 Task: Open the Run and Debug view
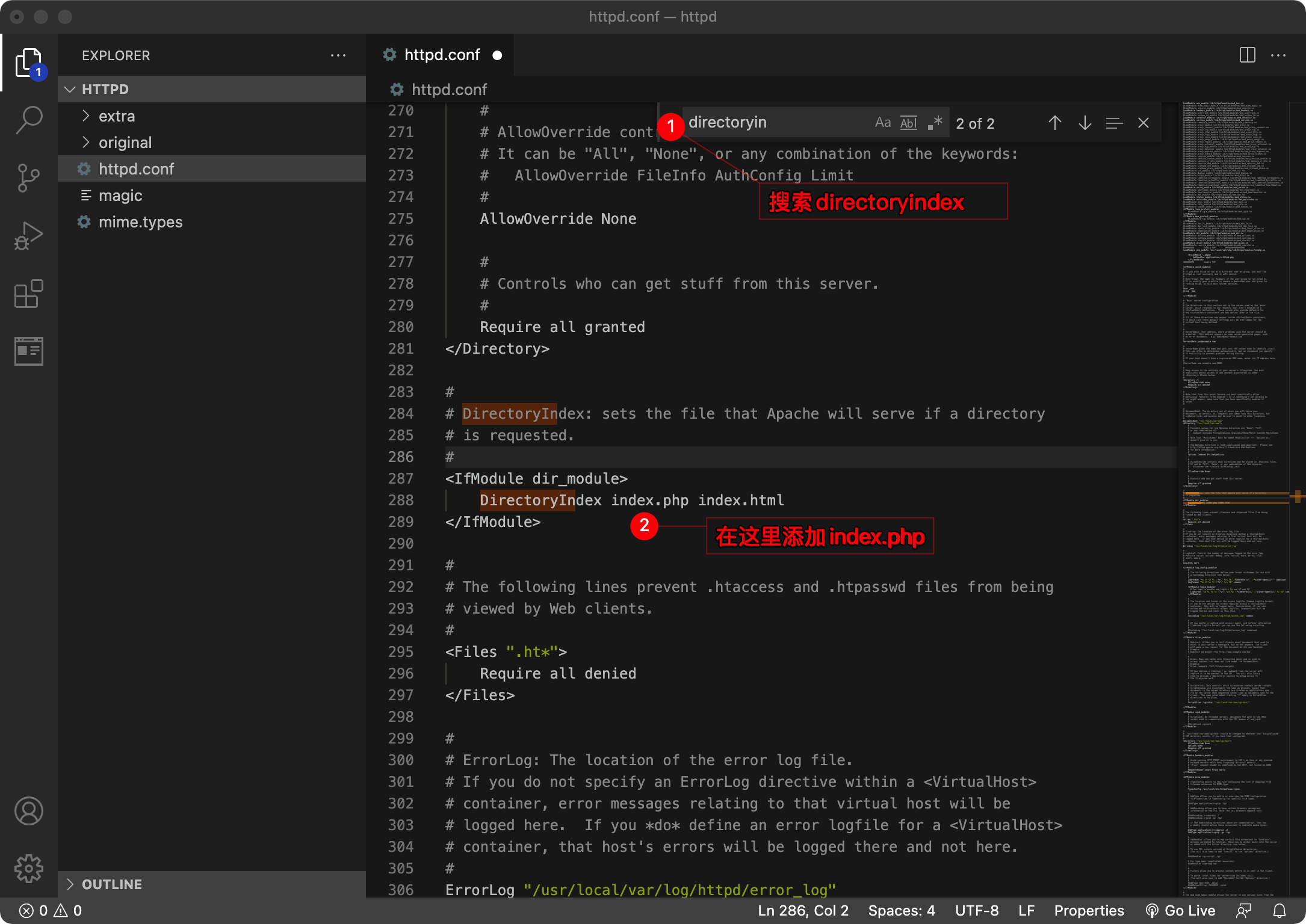click(x=28, y=236)
